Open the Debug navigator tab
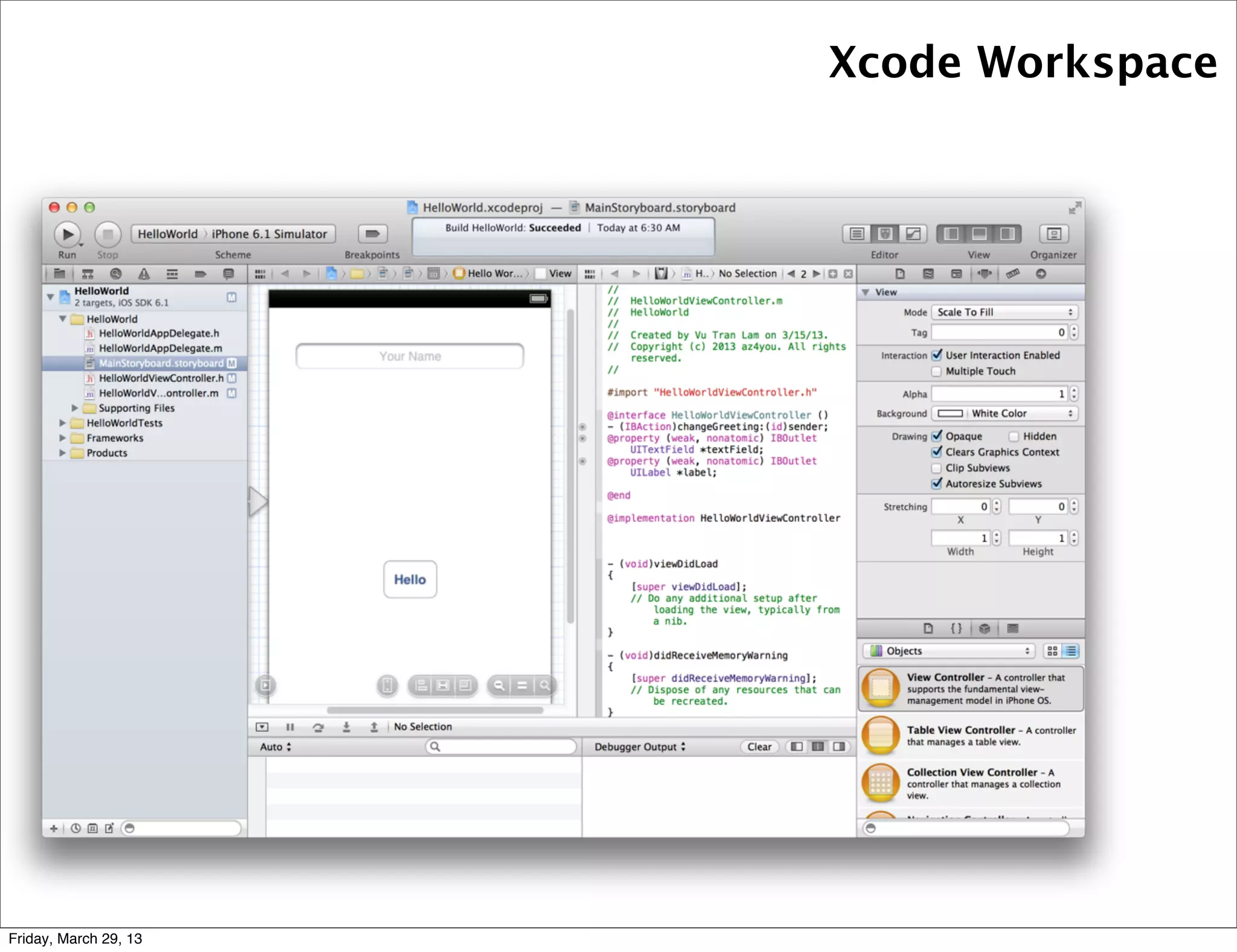 point(172,274)
